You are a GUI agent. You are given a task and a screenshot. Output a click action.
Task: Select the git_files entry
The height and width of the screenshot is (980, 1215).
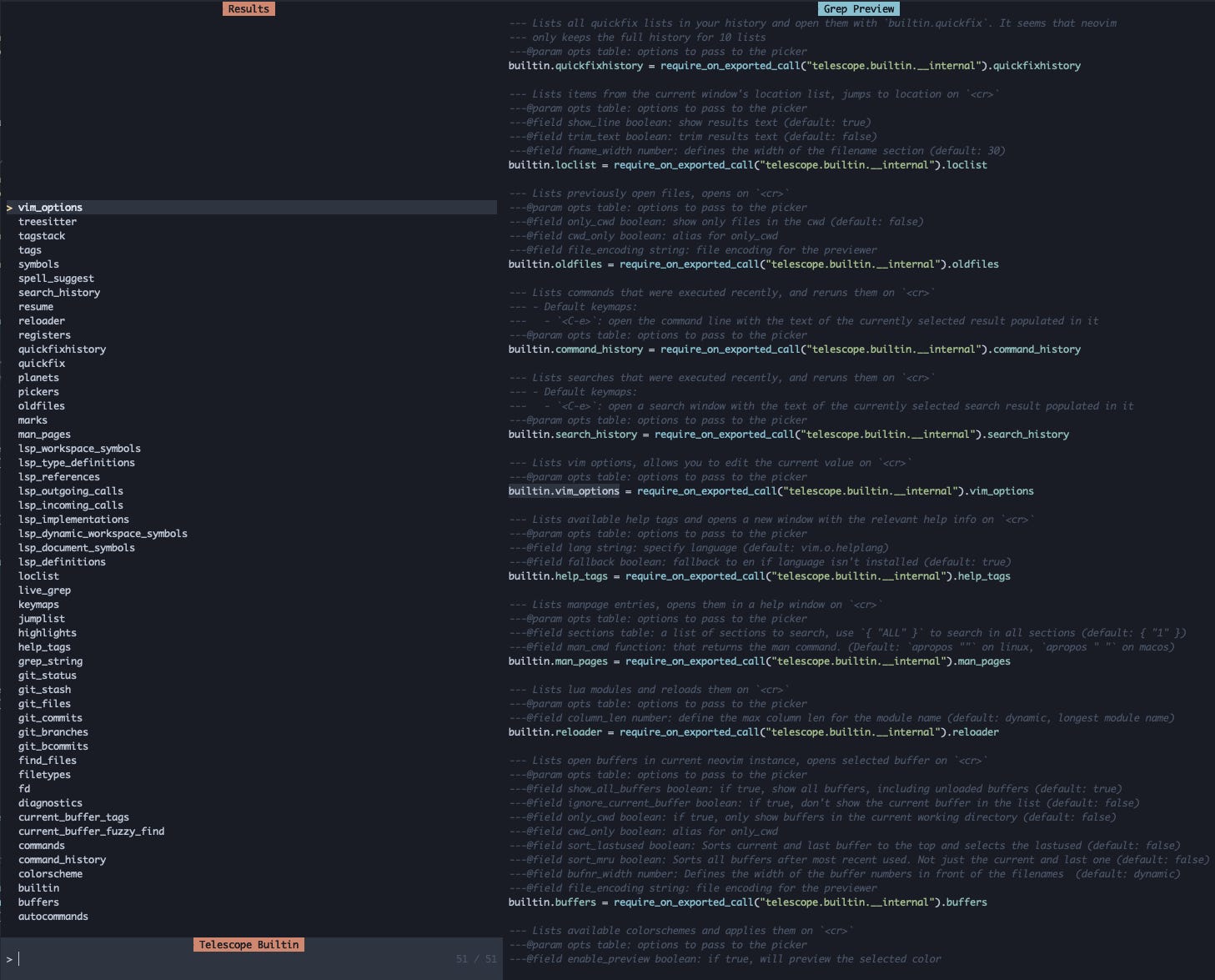click(x=44, y=704)
